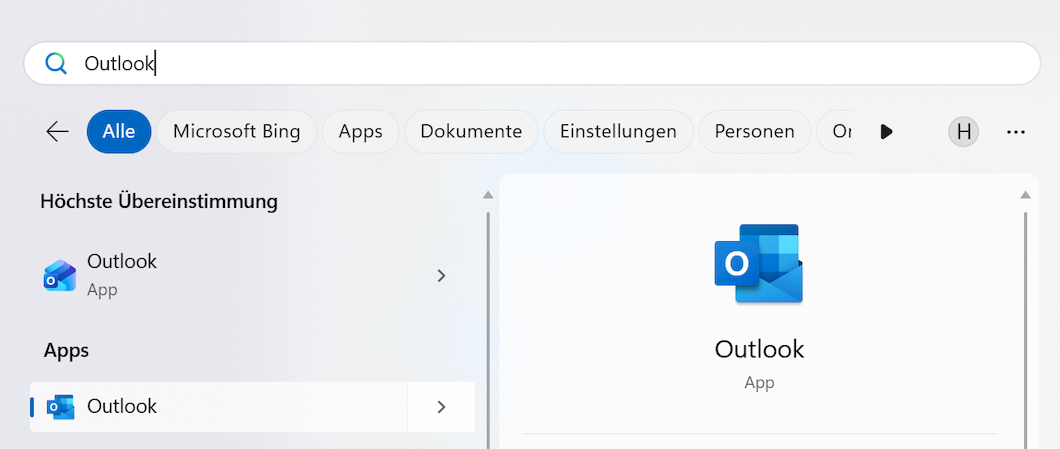Click classic Outlook icon in Apps list

(61, 407)
